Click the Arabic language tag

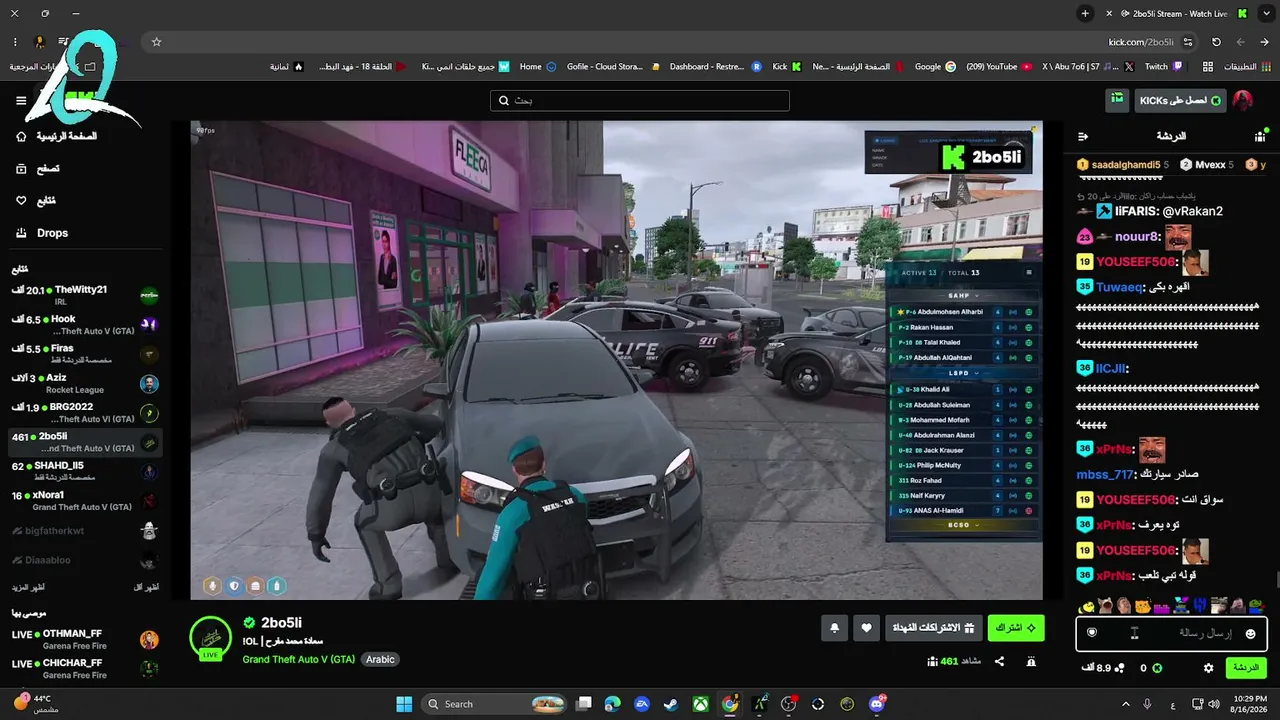[x=380, y=659]
